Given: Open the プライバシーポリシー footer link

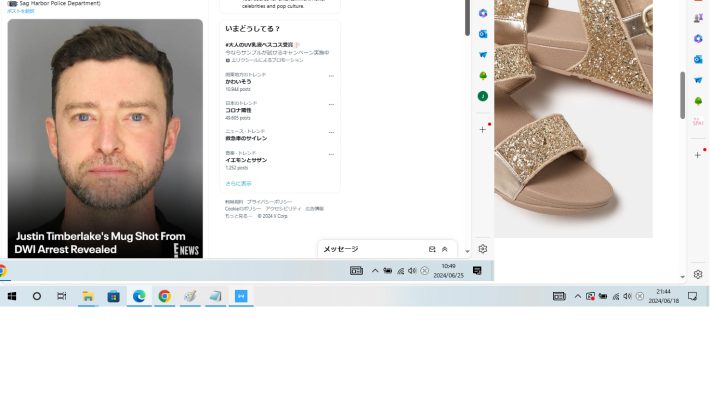Looking at the screenshot, I should tap(269, 202).
